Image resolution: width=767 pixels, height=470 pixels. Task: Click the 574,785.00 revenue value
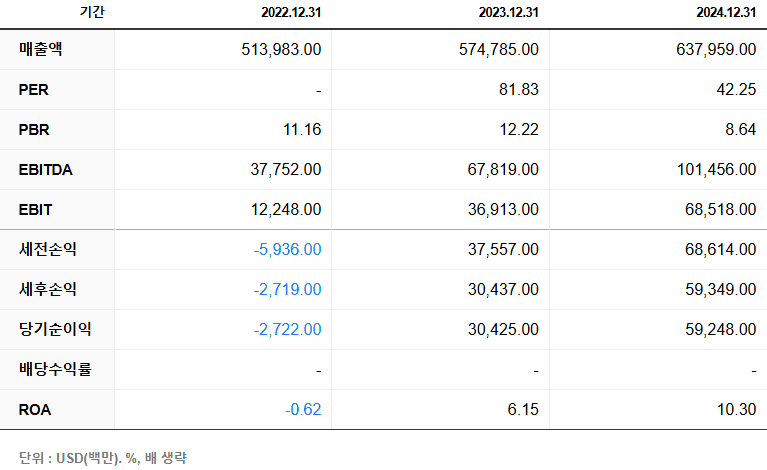click(499, 49)
